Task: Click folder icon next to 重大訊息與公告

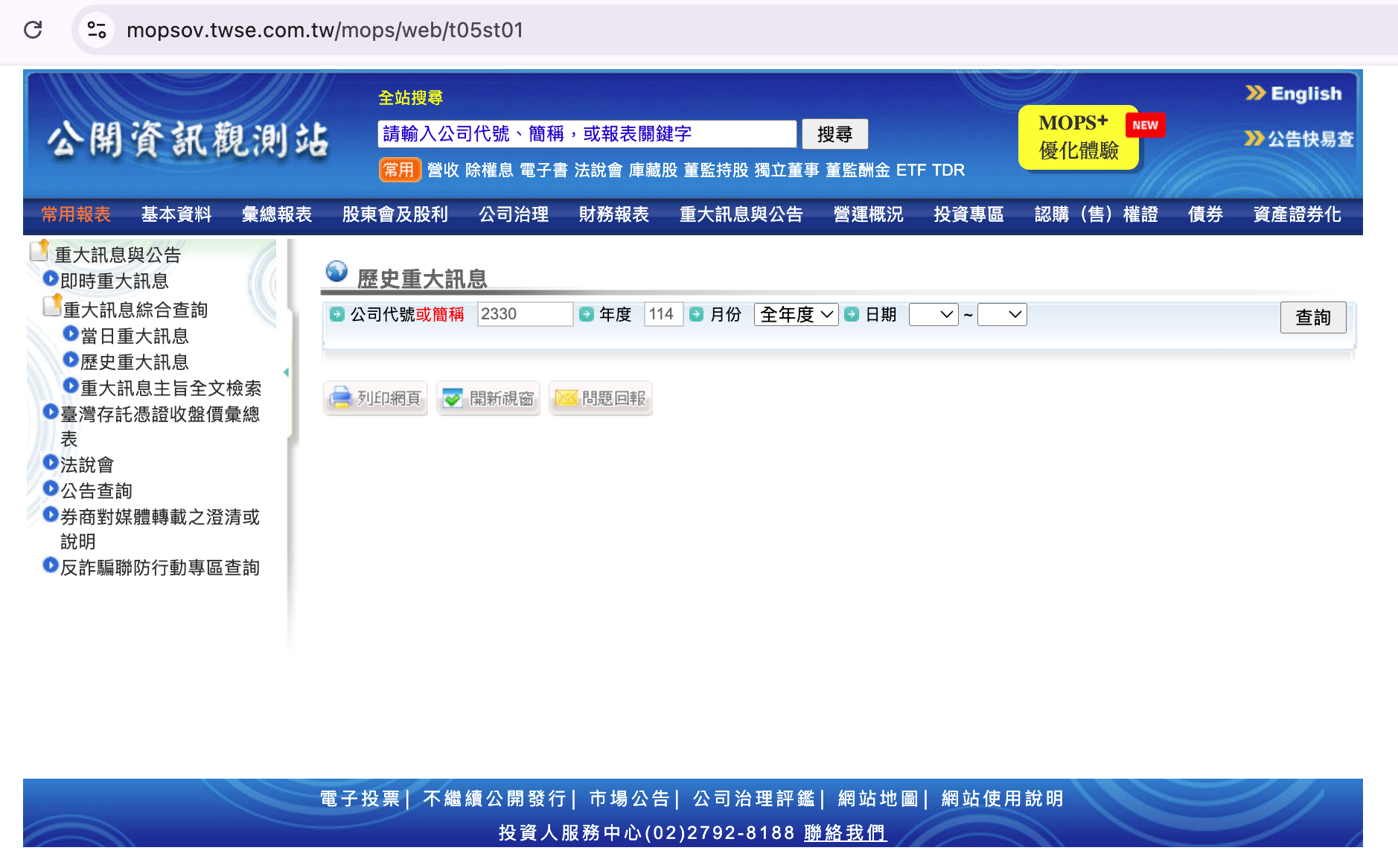Action: tap(39, 251)
